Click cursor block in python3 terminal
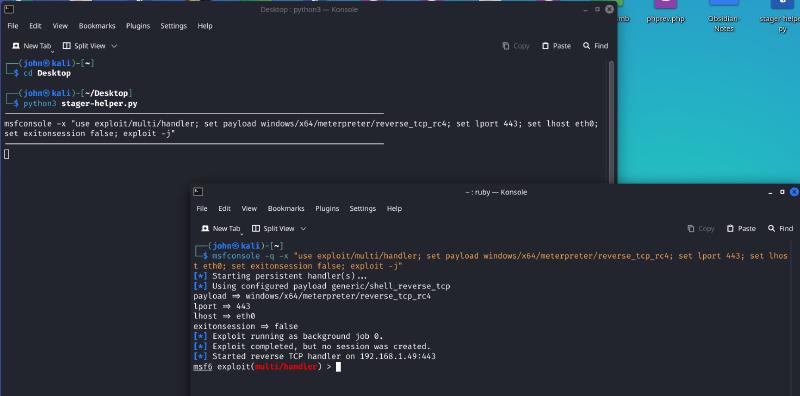Screen dimensions: 800x396 pos(7,154)
